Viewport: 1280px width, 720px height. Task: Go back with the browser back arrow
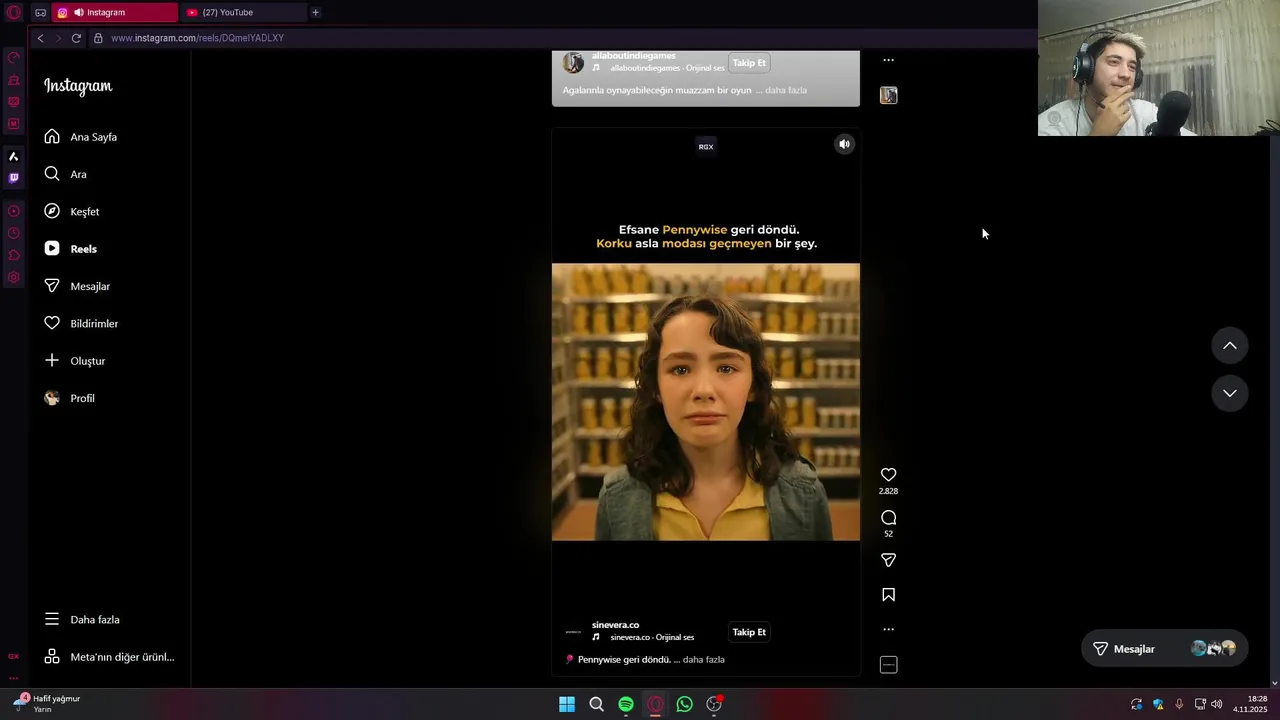(40, 38)
